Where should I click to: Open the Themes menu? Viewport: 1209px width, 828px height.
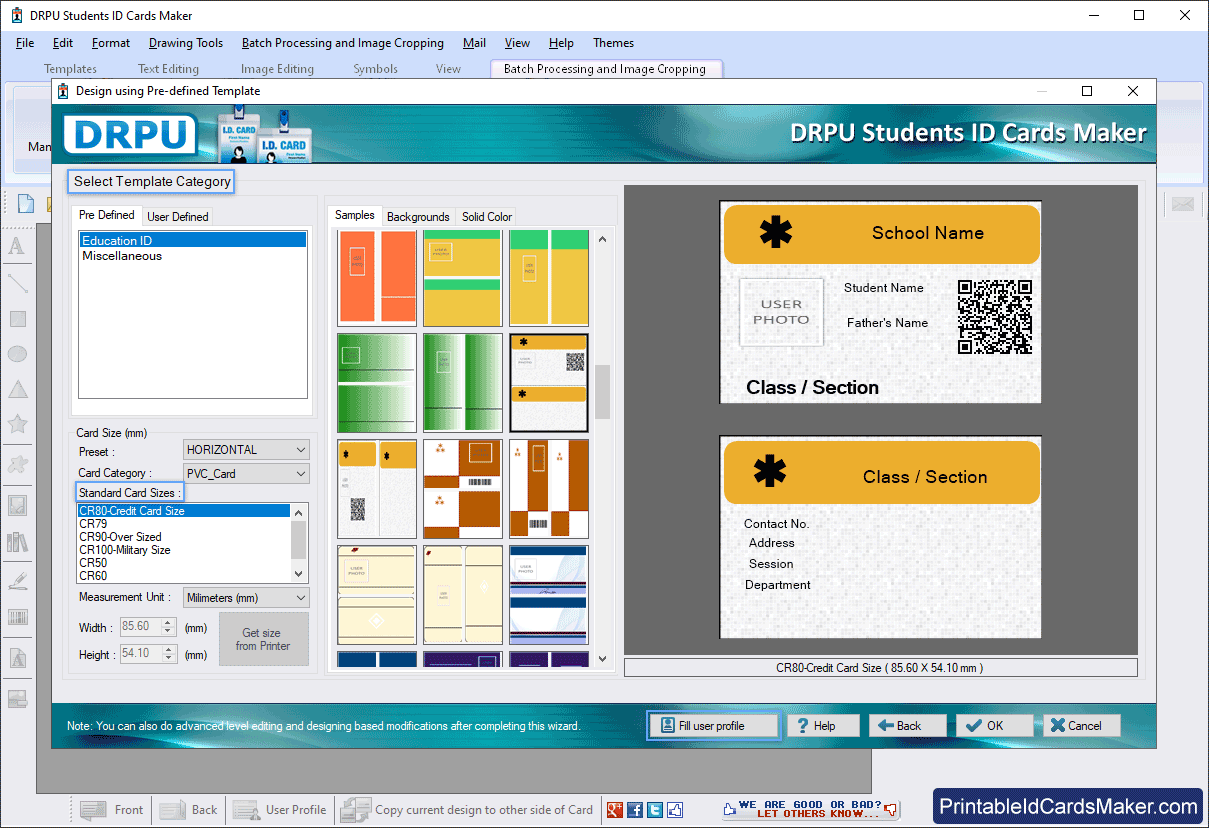click(614, 43)
